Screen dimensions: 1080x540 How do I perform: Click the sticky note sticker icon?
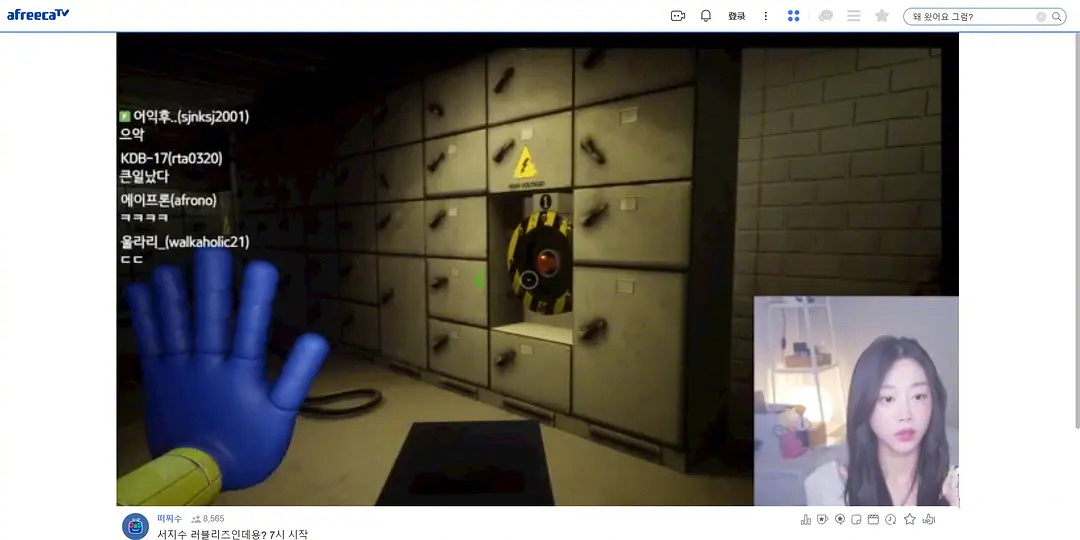point(857,519)
